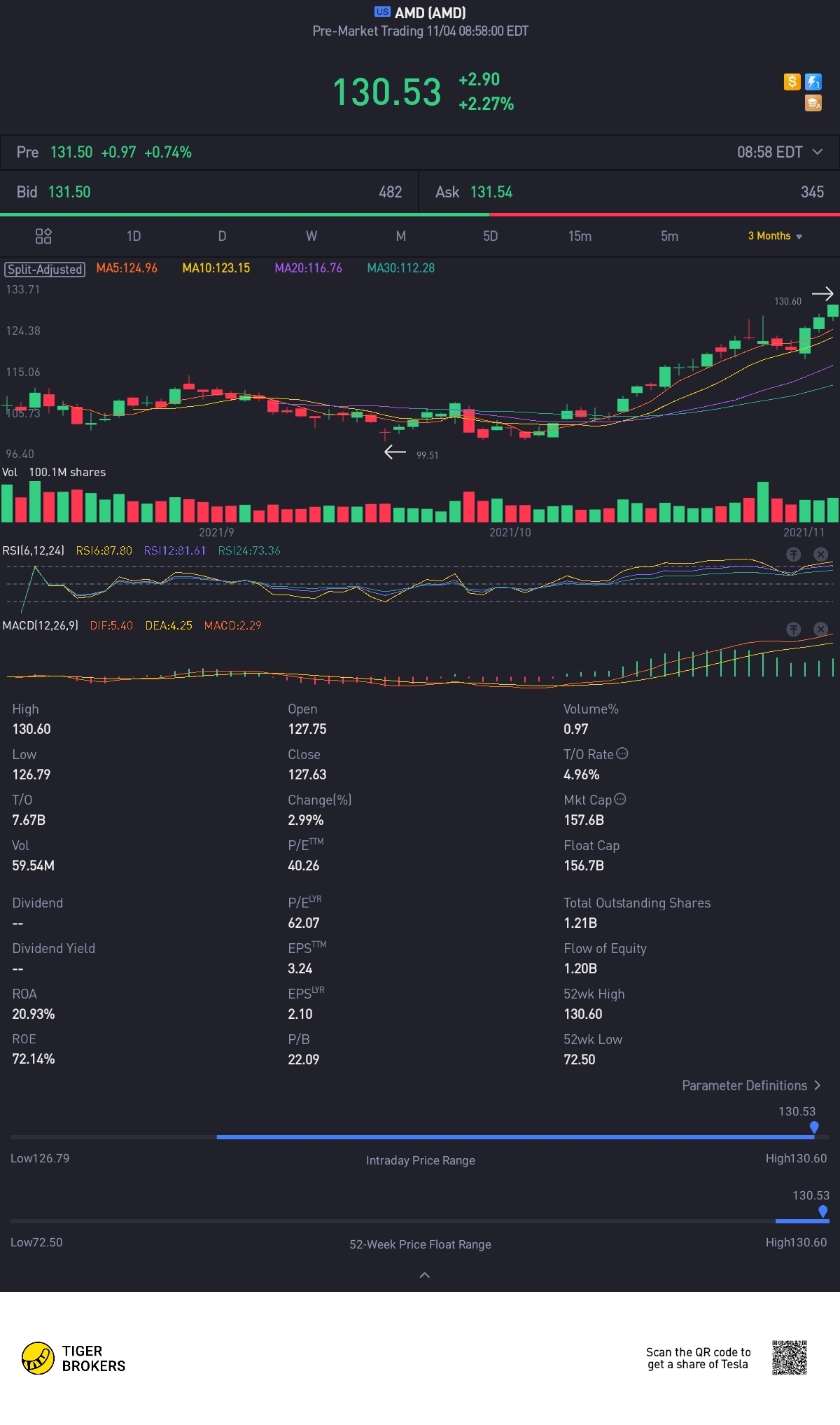Switch to the 5m chart tab
This screenshot has width=840, height=1425.
coord(670,236)
